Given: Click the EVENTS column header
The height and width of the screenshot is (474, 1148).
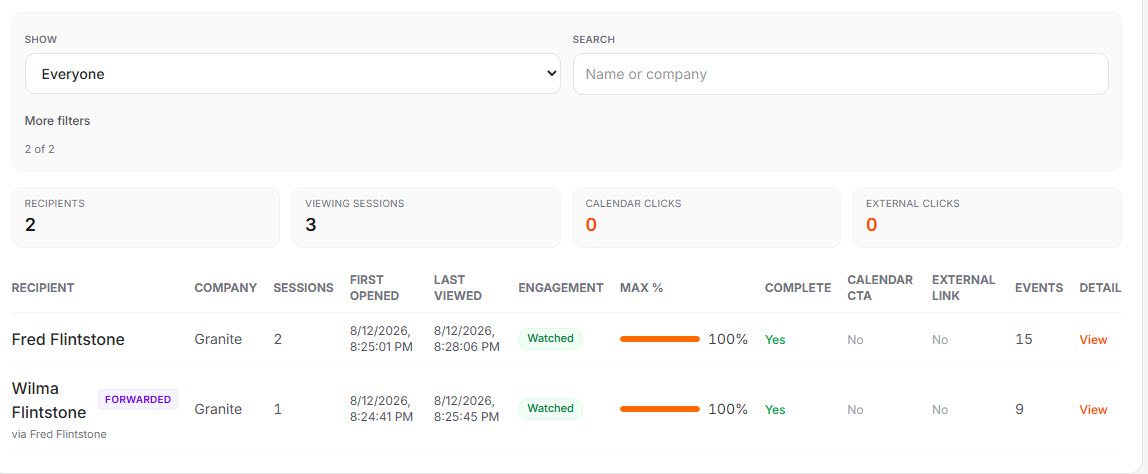Looking at the screenshot, I should [x=1039, y=288].
